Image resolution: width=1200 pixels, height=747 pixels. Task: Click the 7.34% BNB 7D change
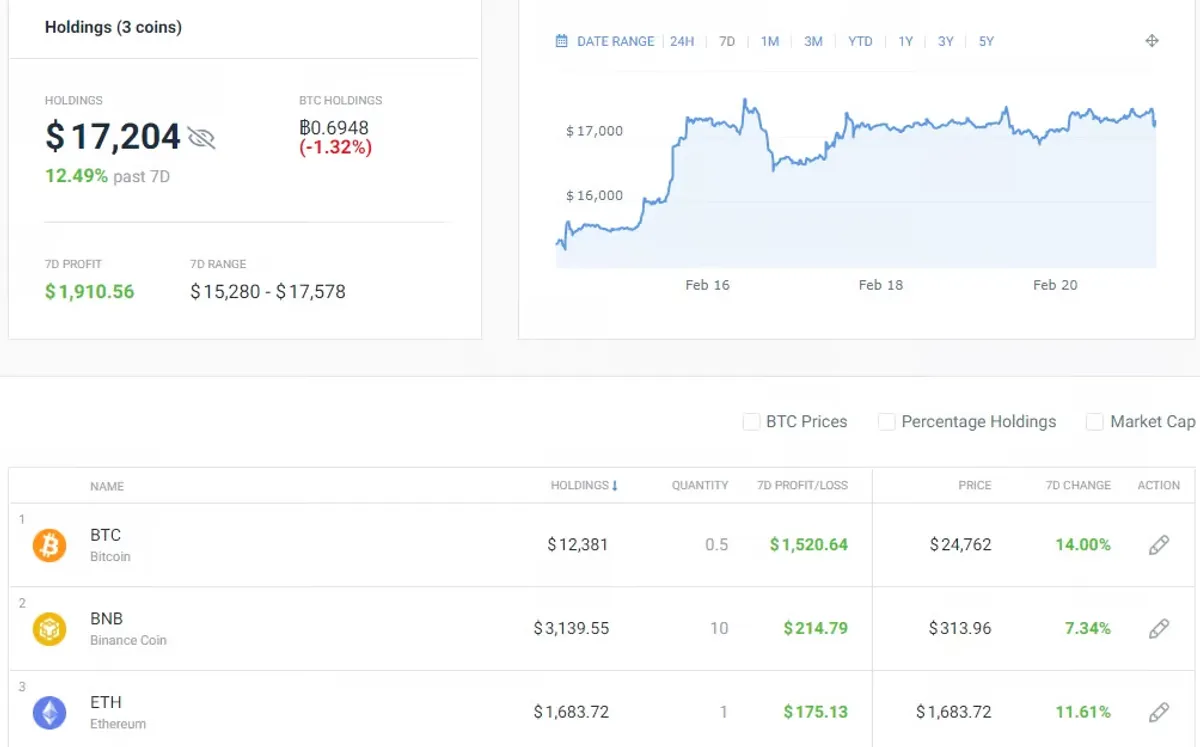(1088, 629)
